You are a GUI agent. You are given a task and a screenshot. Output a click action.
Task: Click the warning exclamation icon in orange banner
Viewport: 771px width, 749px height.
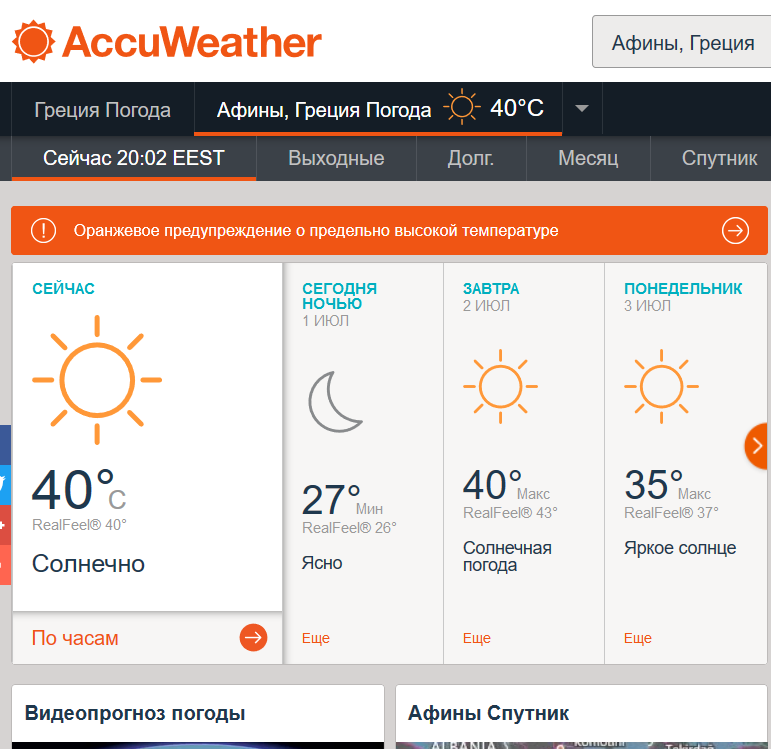pyautogui.click(x=43, y=231)
